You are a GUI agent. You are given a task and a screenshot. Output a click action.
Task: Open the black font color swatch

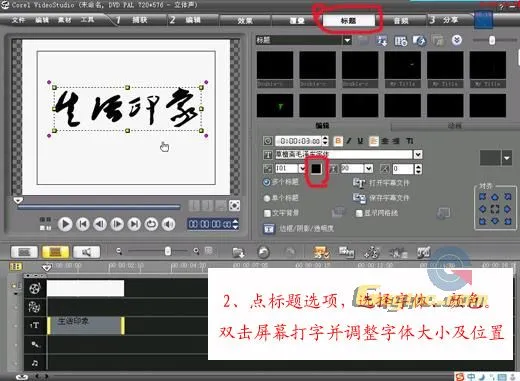[316, 169]
